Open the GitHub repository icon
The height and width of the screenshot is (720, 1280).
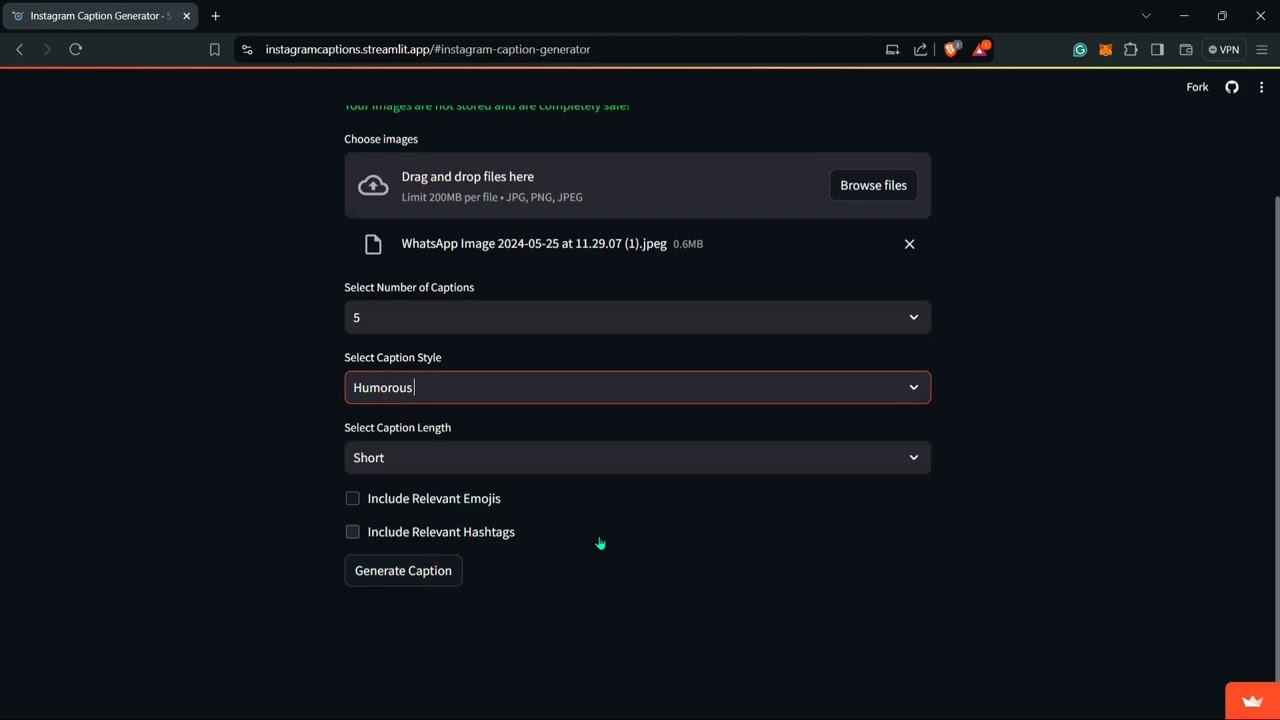(1232, 87)
